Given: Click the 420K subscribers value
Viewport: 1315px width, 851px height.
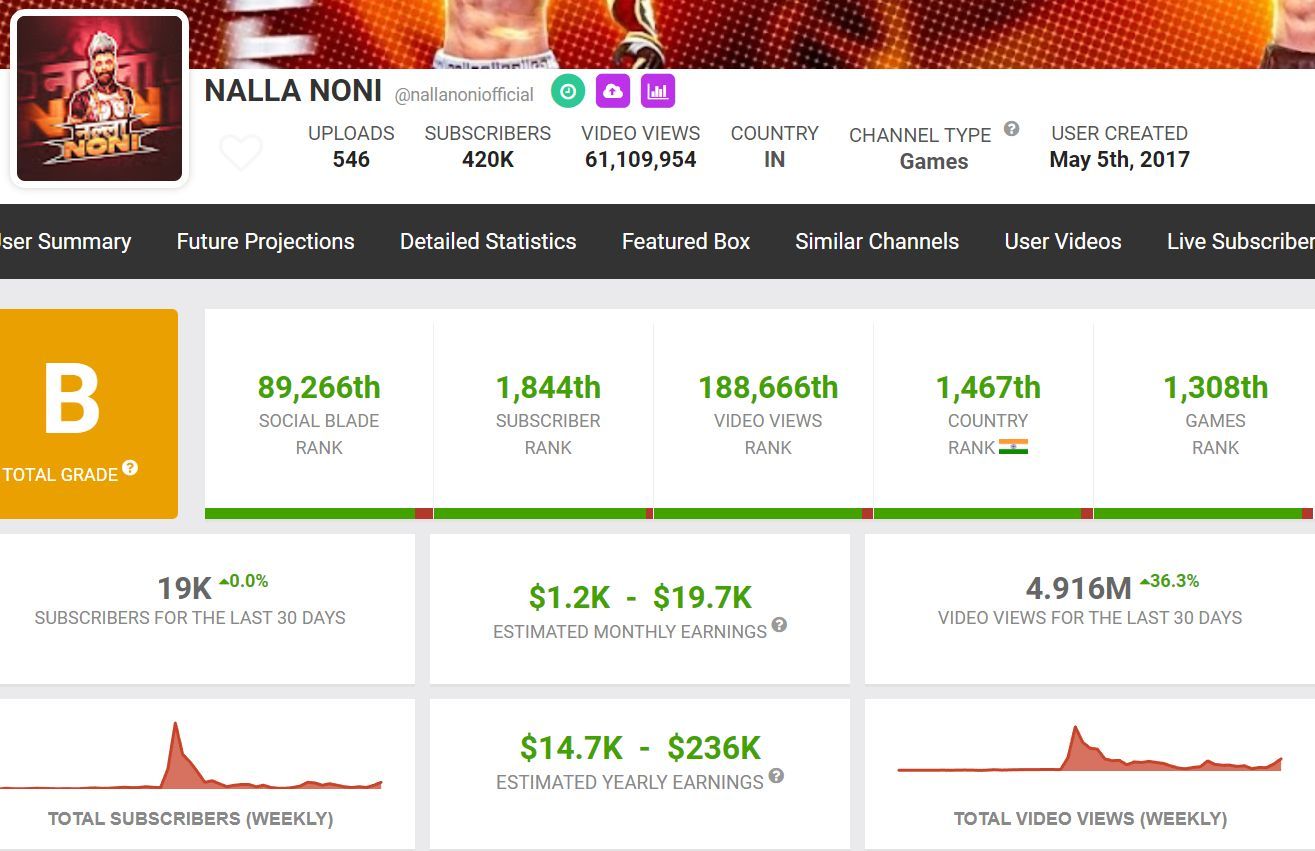Looking at the screenshot, I should 488,160.
